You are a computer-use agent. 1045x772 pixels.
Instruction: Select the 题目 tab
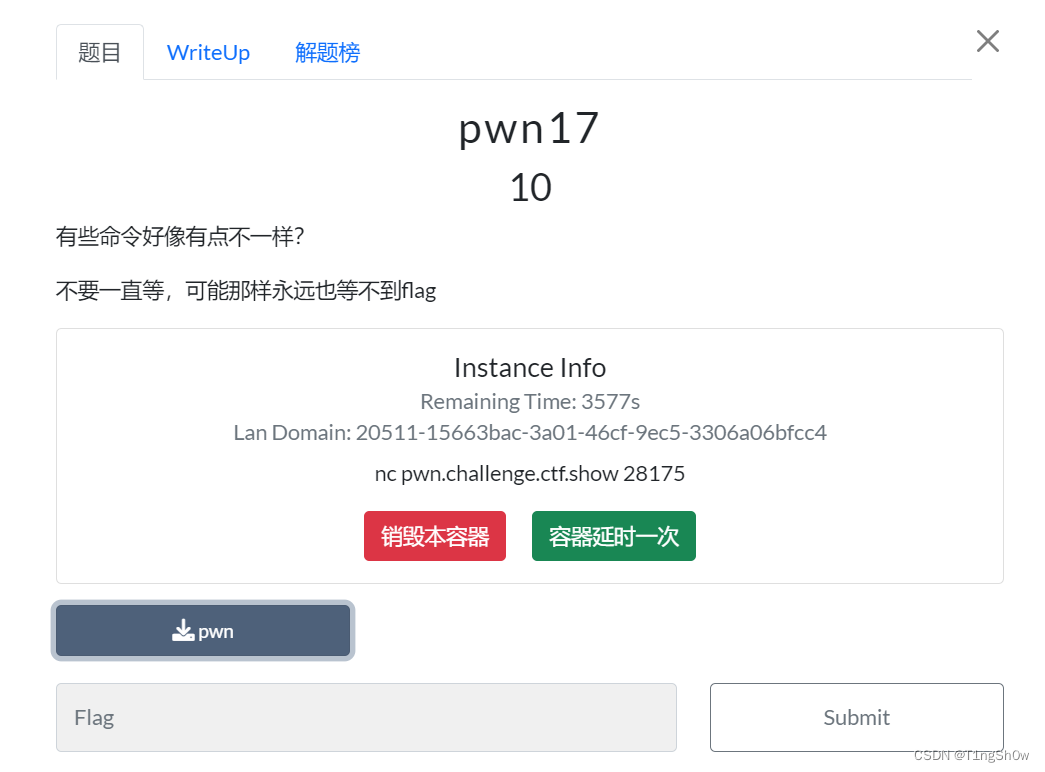[99, 53]
